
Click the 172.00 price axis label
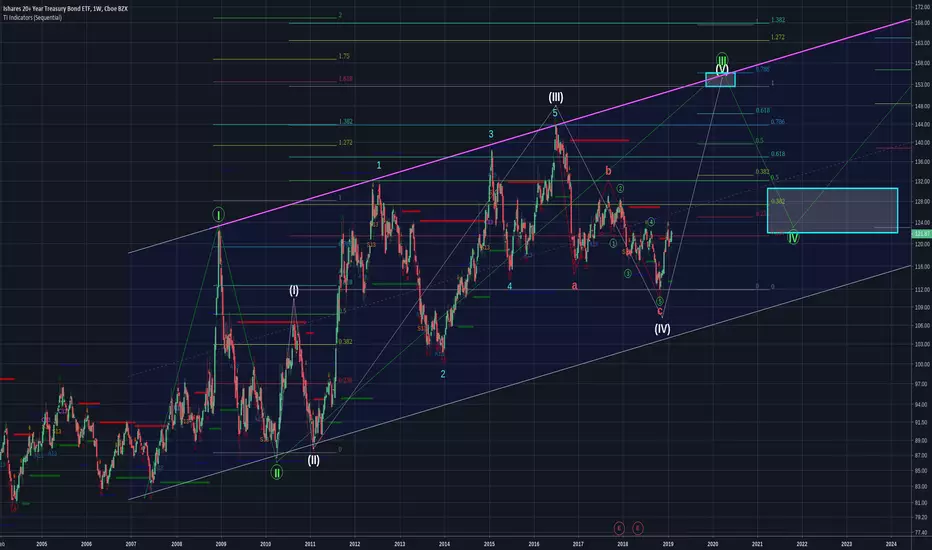pyautogui.click(x=922, y=6)
